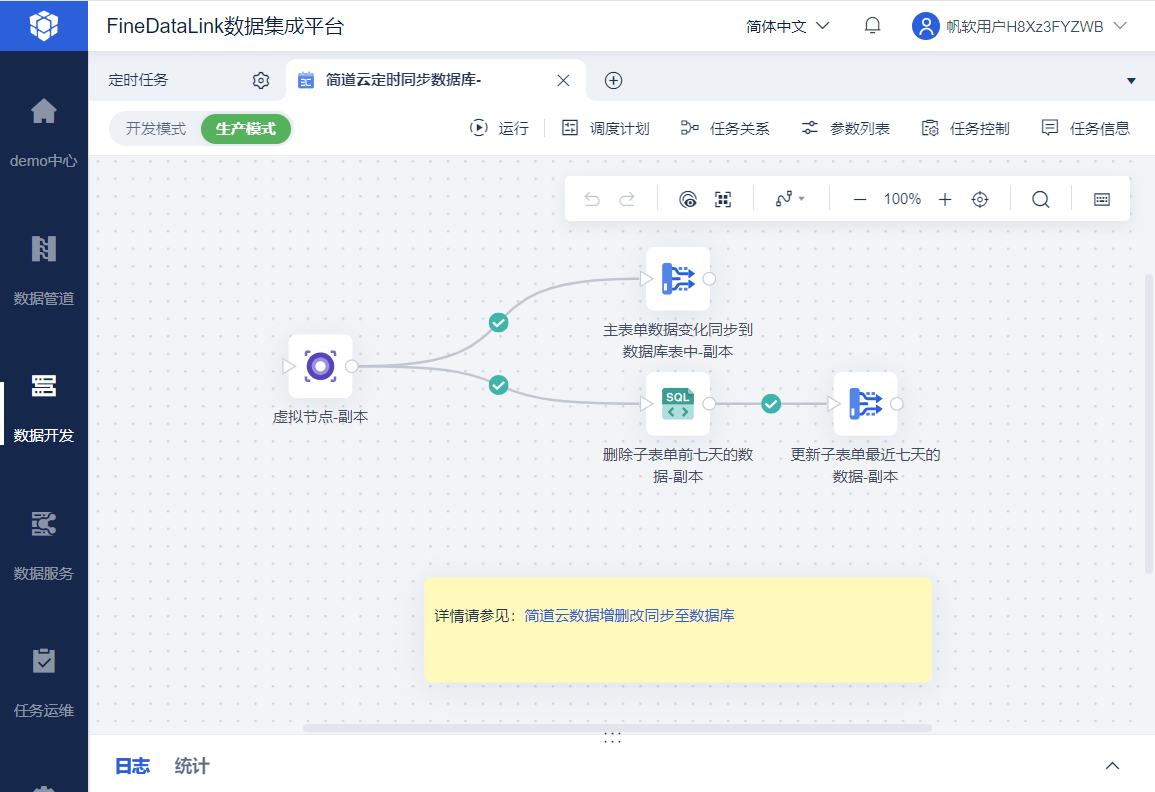
Task: Open 任务关系 view
Action: [726, 128]
